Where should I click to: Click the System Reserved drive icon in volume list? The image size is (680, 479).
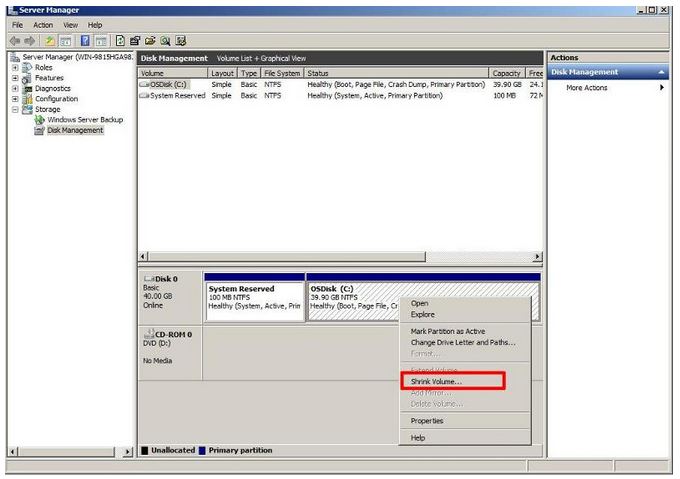pos(144,96)
